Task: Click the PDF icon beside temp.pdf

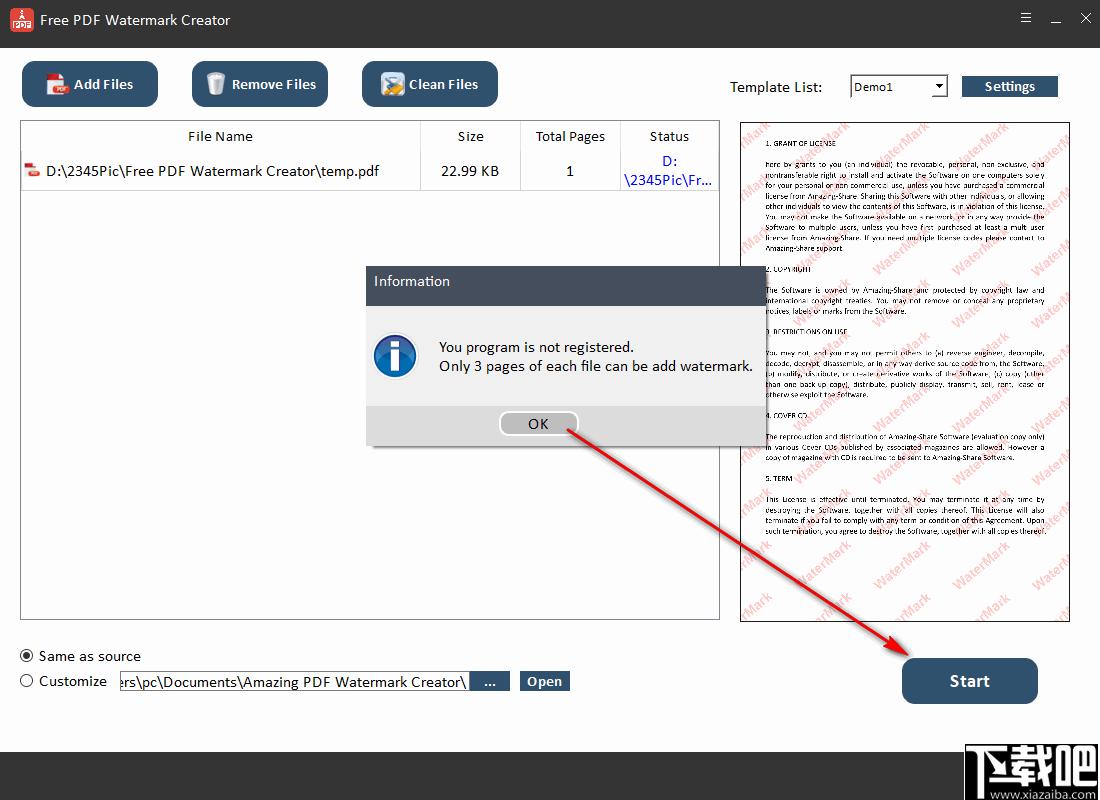Action: click(x=32, y=170)
